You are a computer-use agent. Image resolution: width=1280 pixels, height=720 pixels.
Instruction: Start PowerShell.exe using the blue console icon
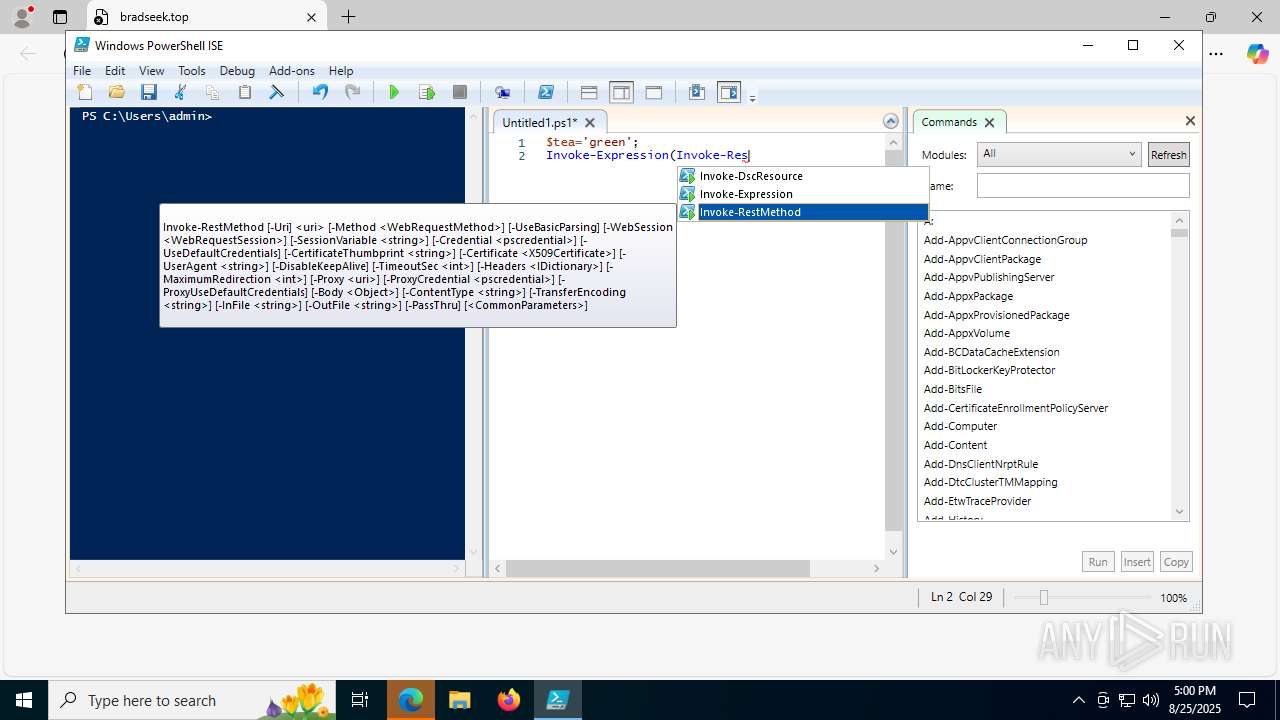click(x=546, y=92)
